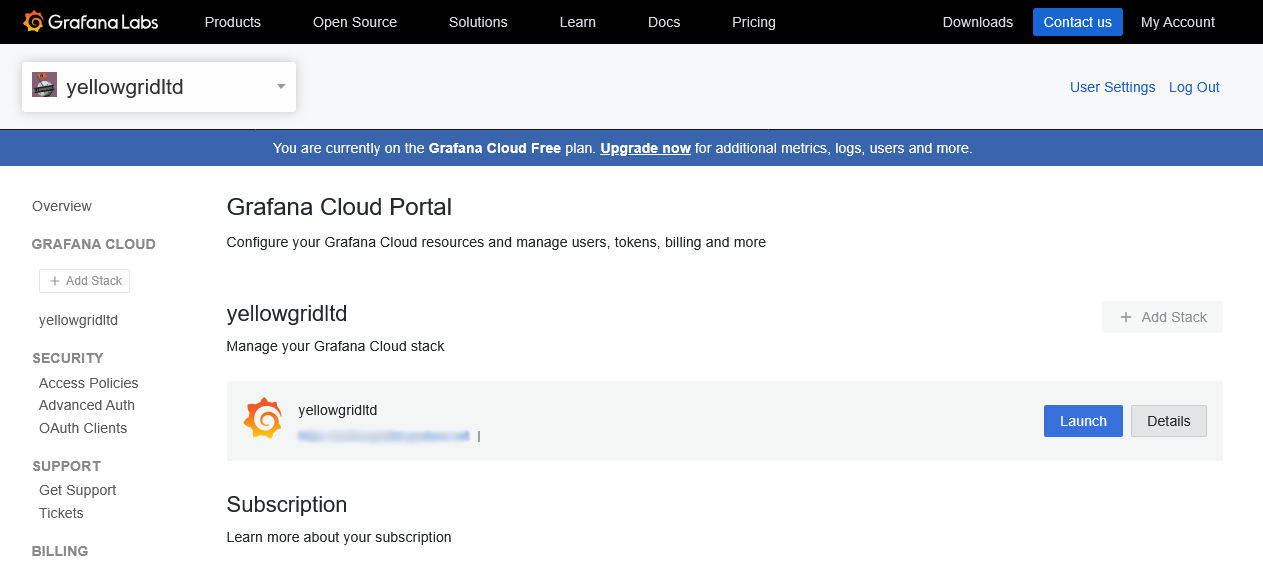Click the Grafana Labs logo
1263x566 pixels.
click(x=90, y=22)
